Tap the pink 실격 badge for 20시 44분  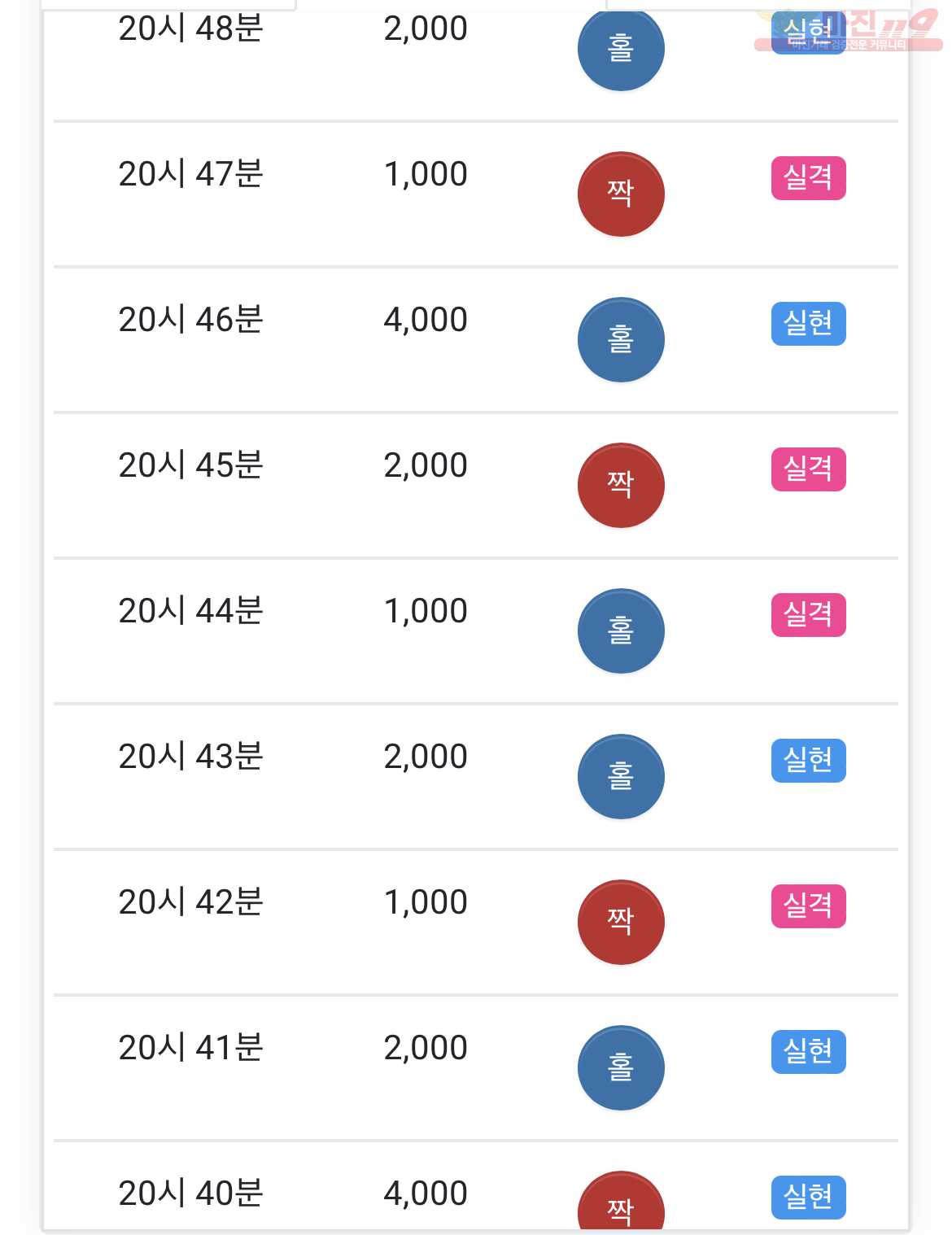[x=809, y=615]
